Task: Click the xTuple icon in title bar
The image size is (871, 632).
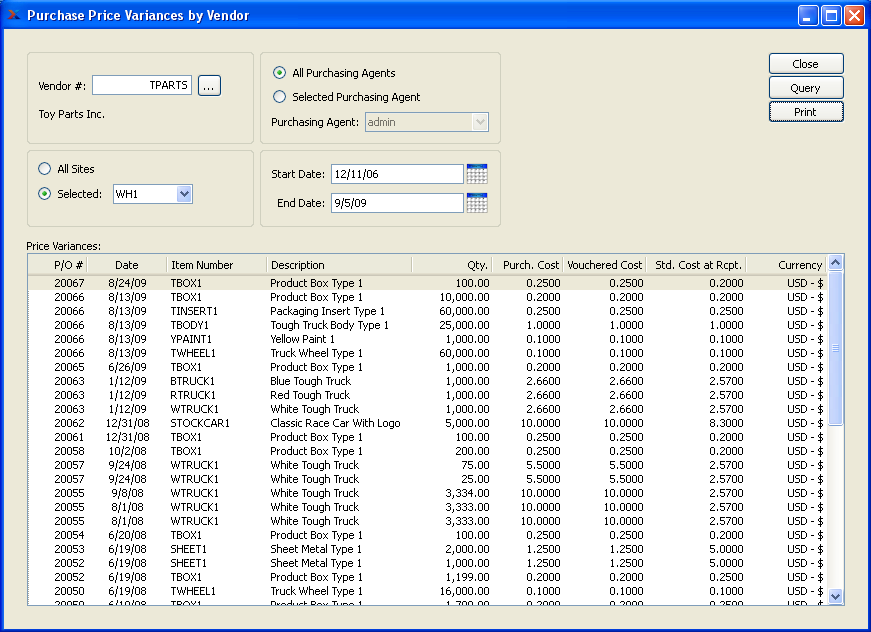Action: coord(13,15)
